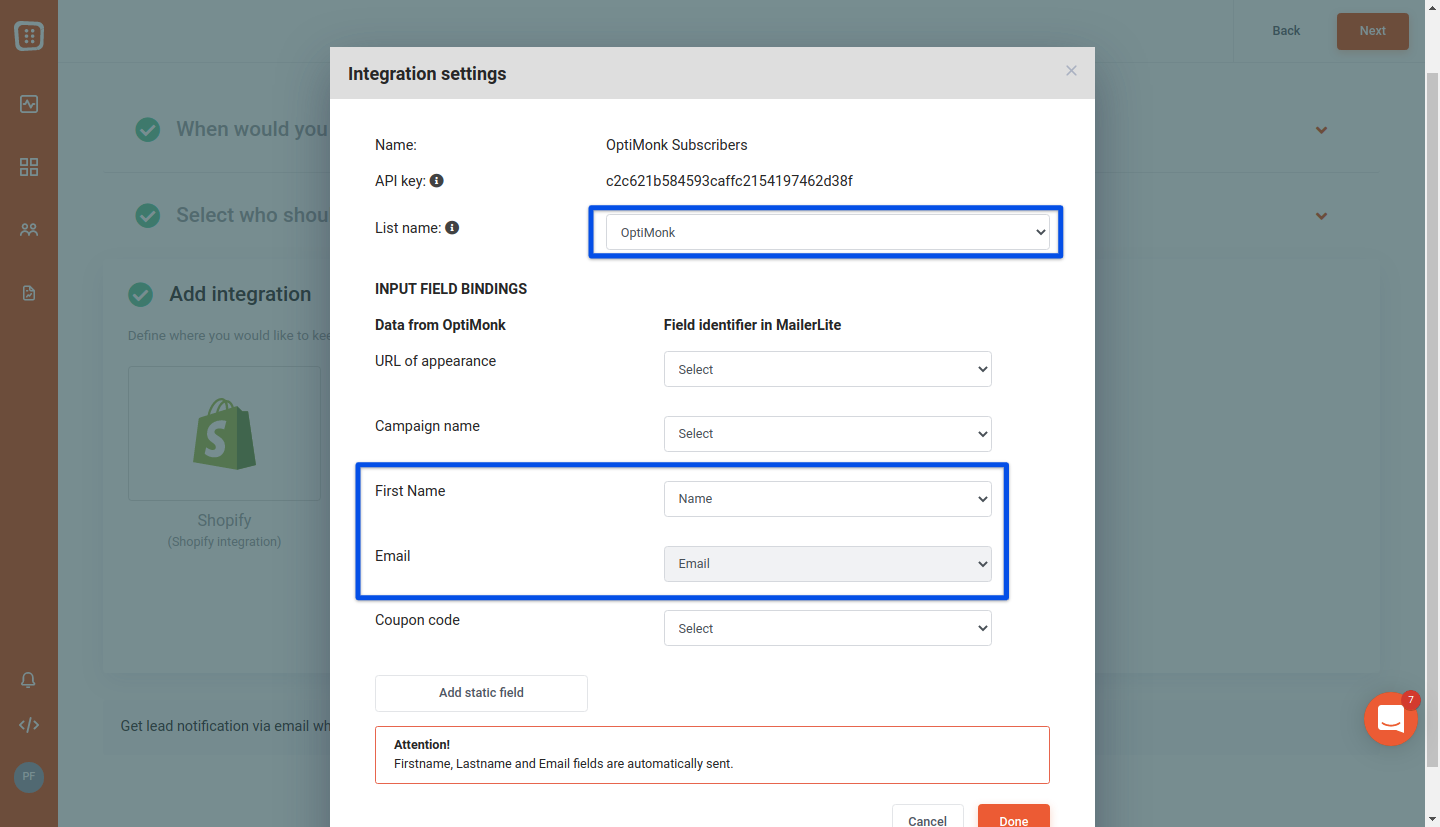1440x827 pixels.
Task: Click the API key value text
Action: 729,181
